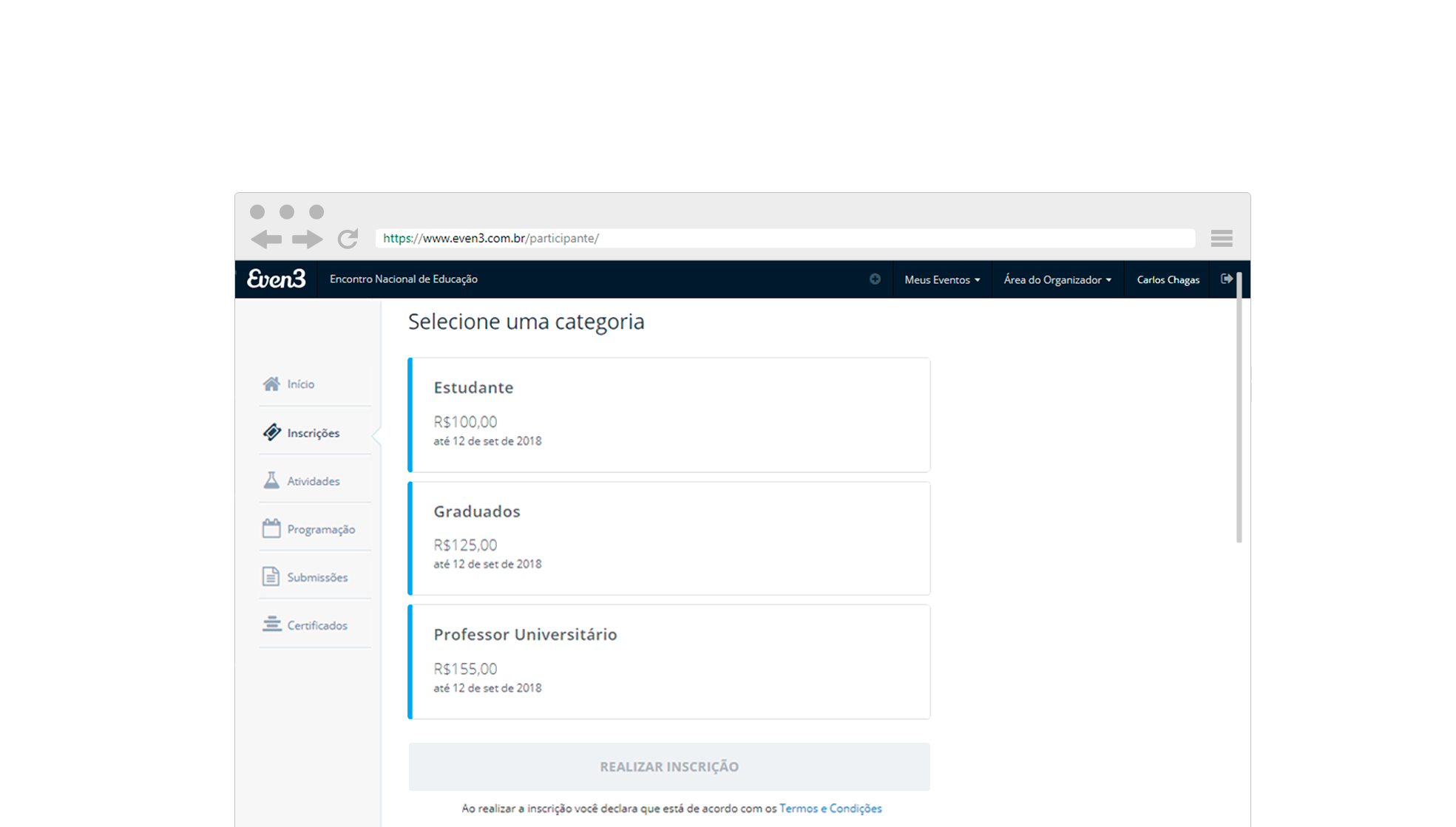Screen dimensions: 1456x827
Task: Choose the Professor Universitário category
Action: click(x=669, y=661)
